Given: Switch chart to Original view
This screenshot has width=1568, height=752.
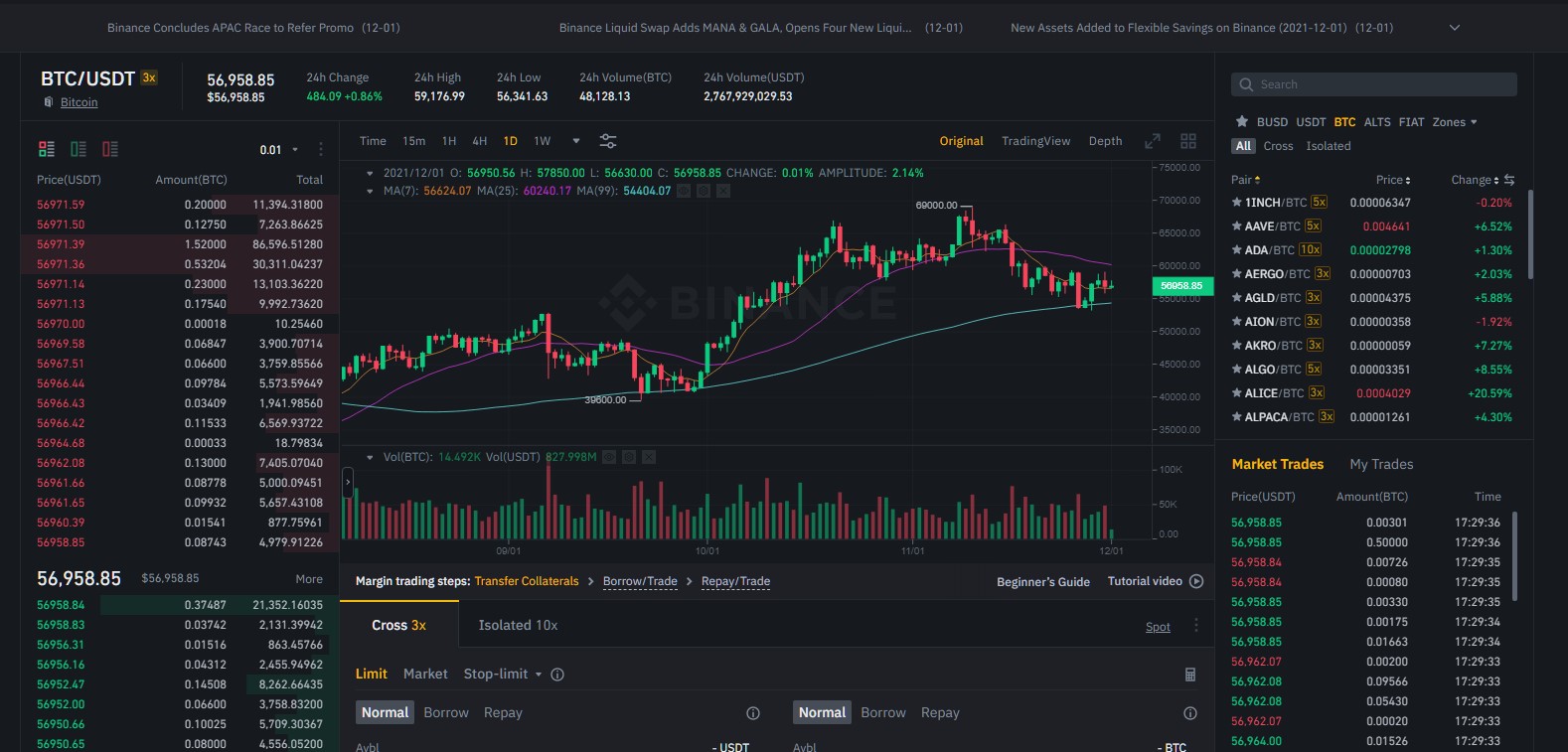Looking at the screenshot, I should (961, 141).
